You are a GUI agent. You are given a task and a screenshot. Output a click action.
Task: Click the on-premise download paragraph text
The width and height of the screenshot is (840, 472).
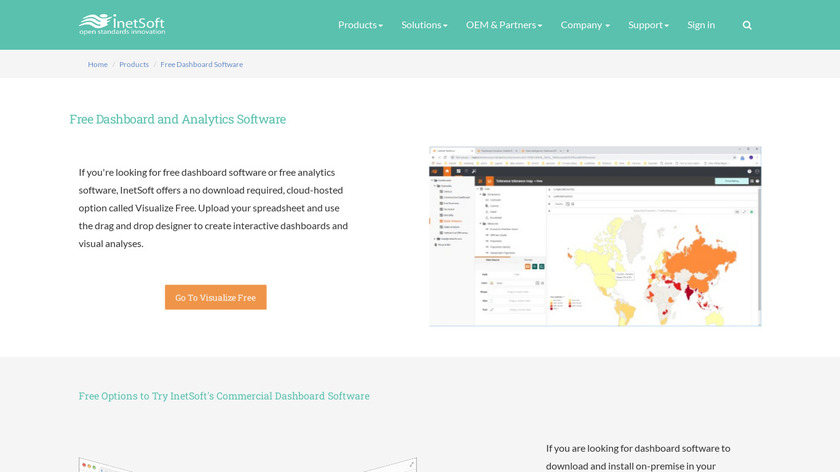tap(638, 457)
